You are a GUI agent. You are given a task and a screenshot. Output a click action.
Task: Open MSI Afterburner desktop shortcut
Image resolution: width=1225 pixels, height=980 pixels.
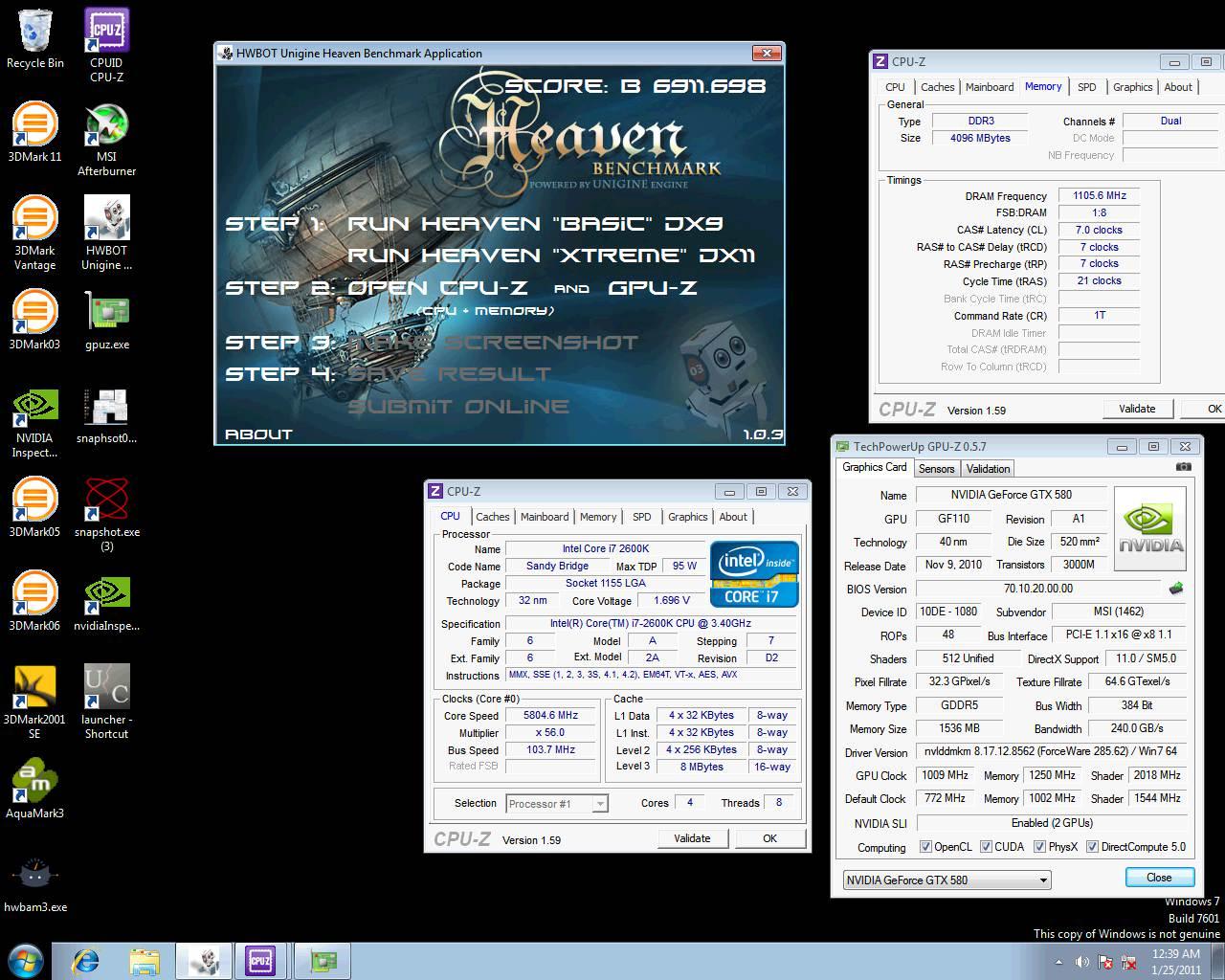pos(106,139)
